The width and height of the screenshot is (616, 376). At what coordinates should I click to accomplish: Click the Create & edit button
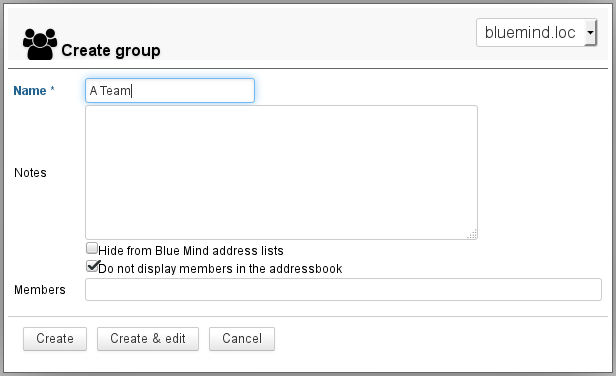click(x=148, y=339)
